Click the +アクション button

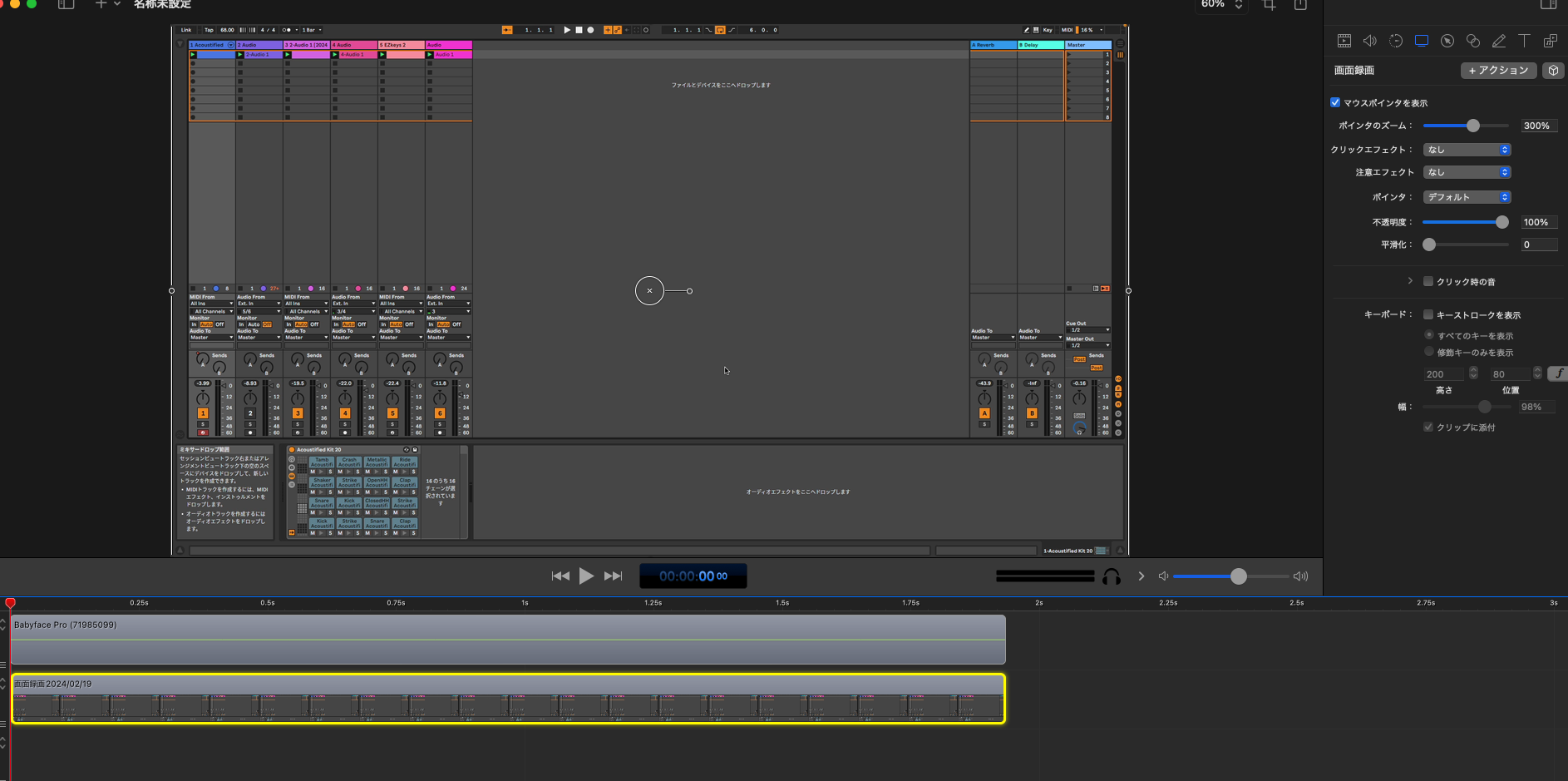coord(1498,71)
